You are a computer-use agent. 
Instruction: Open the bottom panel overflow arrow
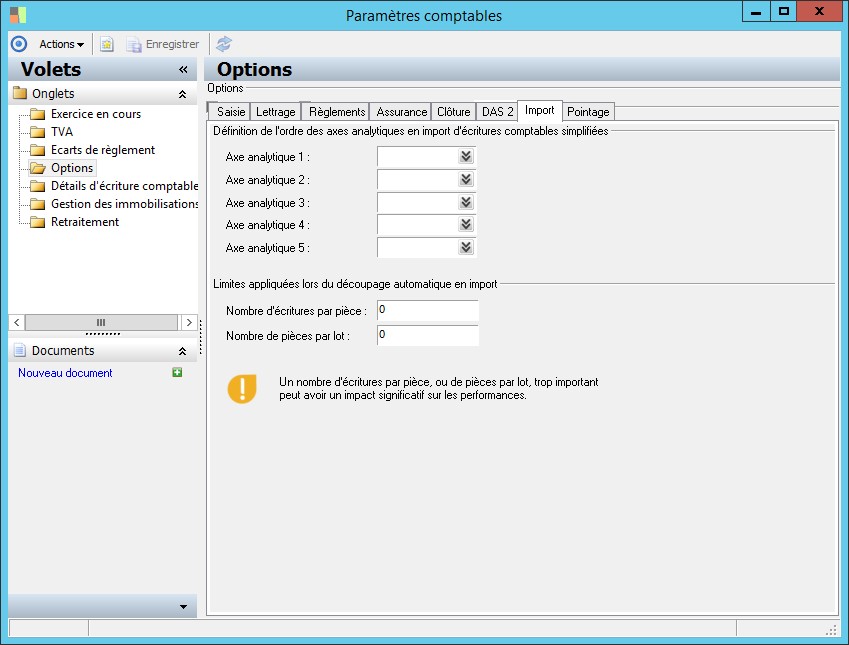click(x=183, y=607)
